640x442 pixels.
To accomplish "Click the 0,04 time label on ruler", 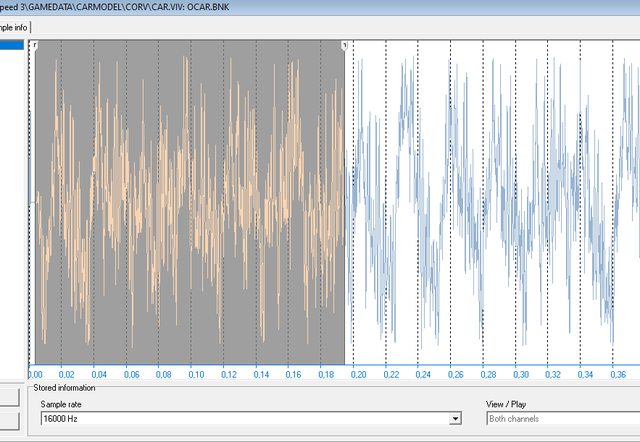I will pyautogui.click(x=99, y=374).
